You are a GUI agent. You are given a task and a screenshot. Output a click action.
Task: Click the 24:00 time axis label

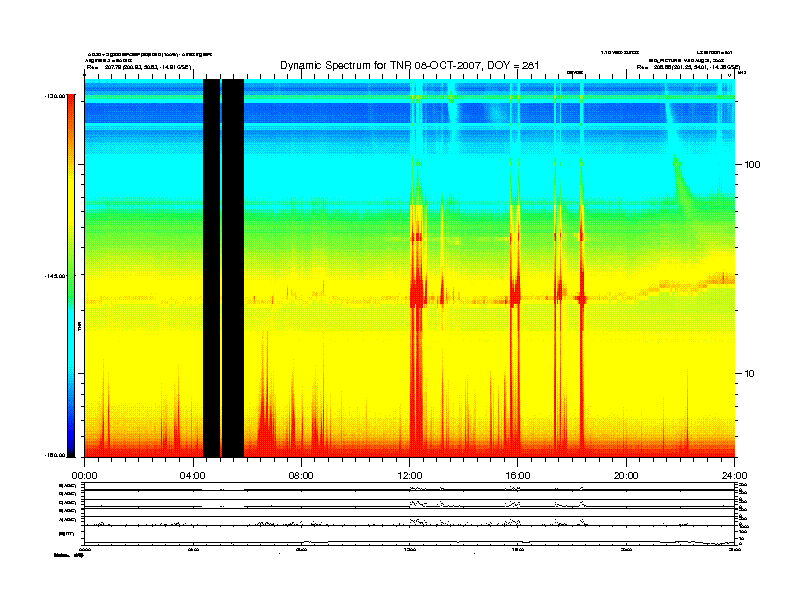[734, 476]
